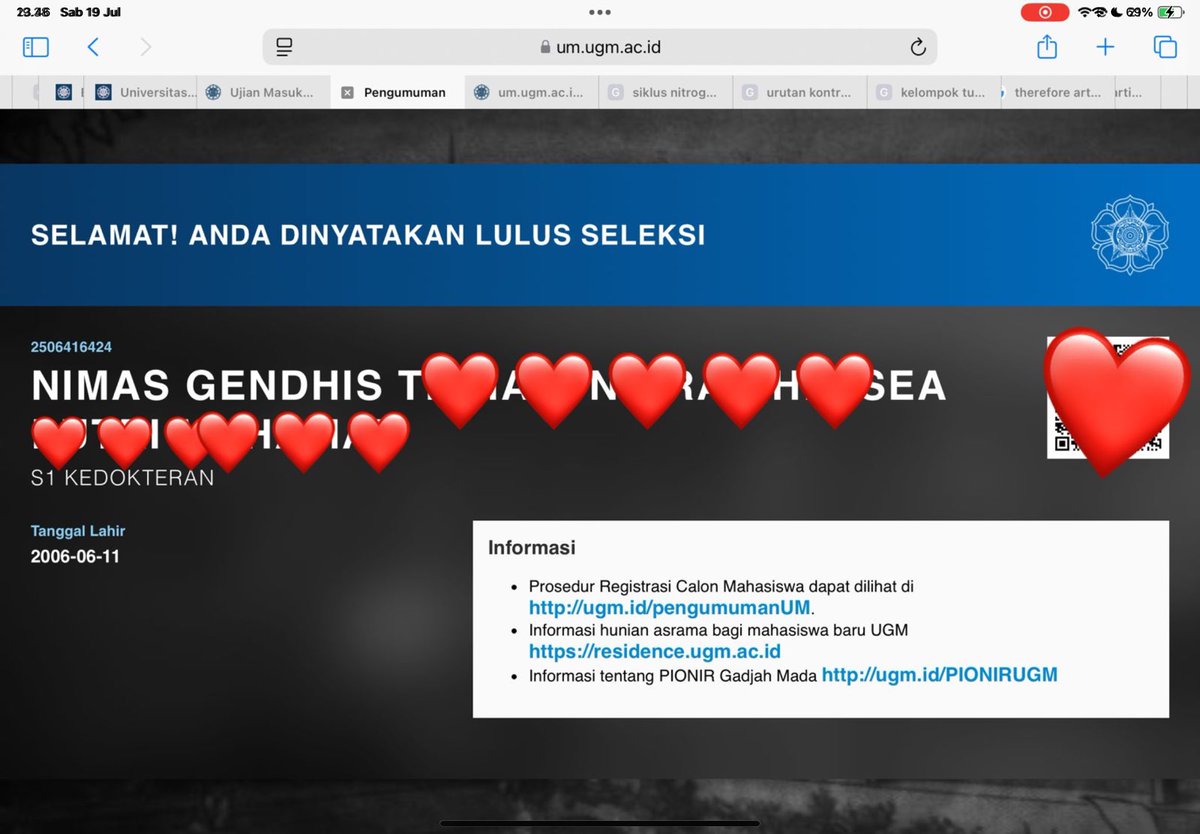
Task: Open page reader/format menu icon
Action: click(x=284, y=47)
